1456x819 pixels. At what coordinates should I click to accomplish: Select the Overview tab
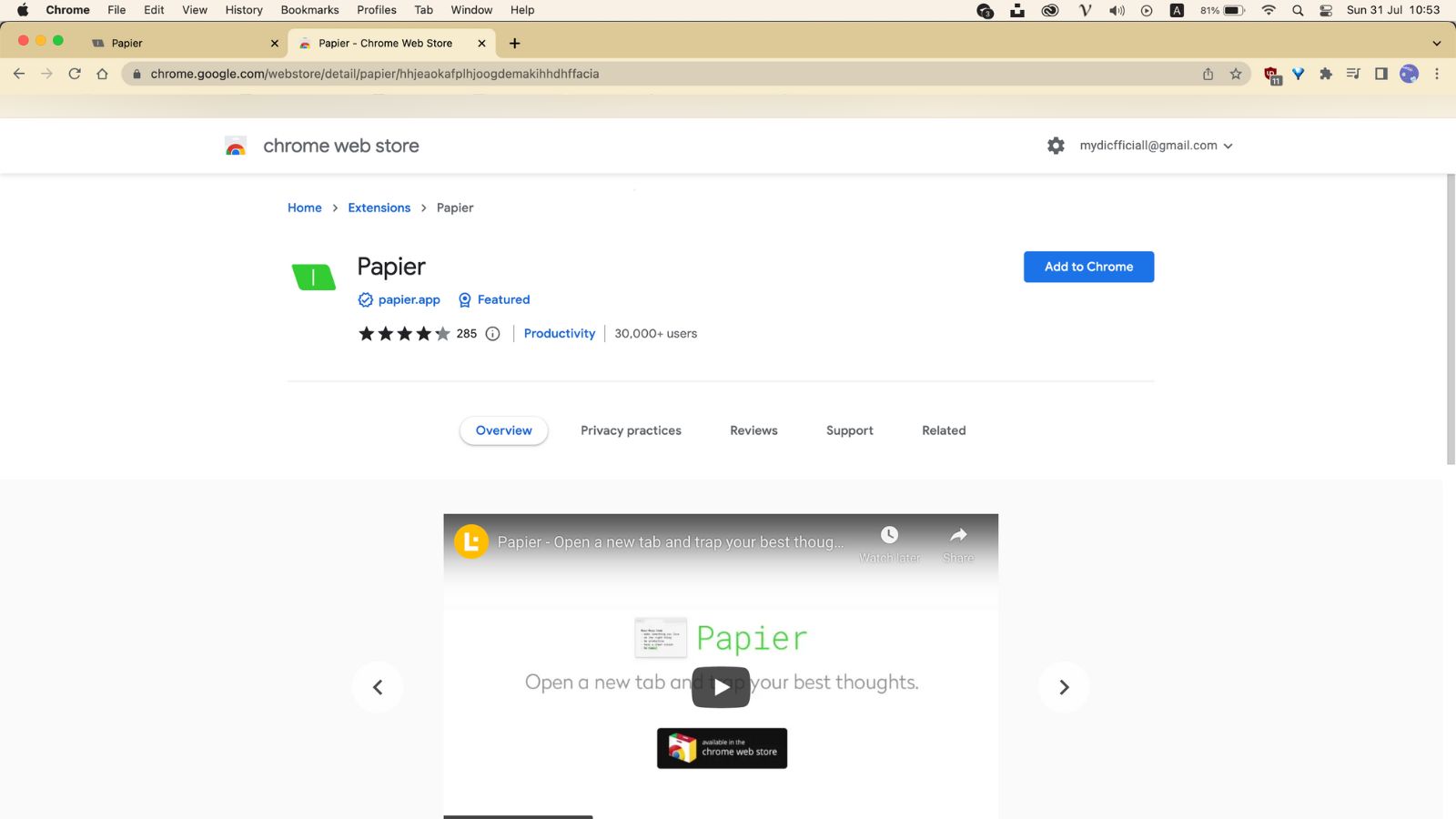pyautogui.click(x=503, y=430)
